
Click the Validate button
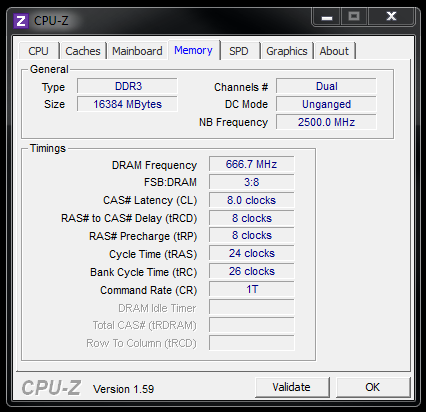(292, 387)
